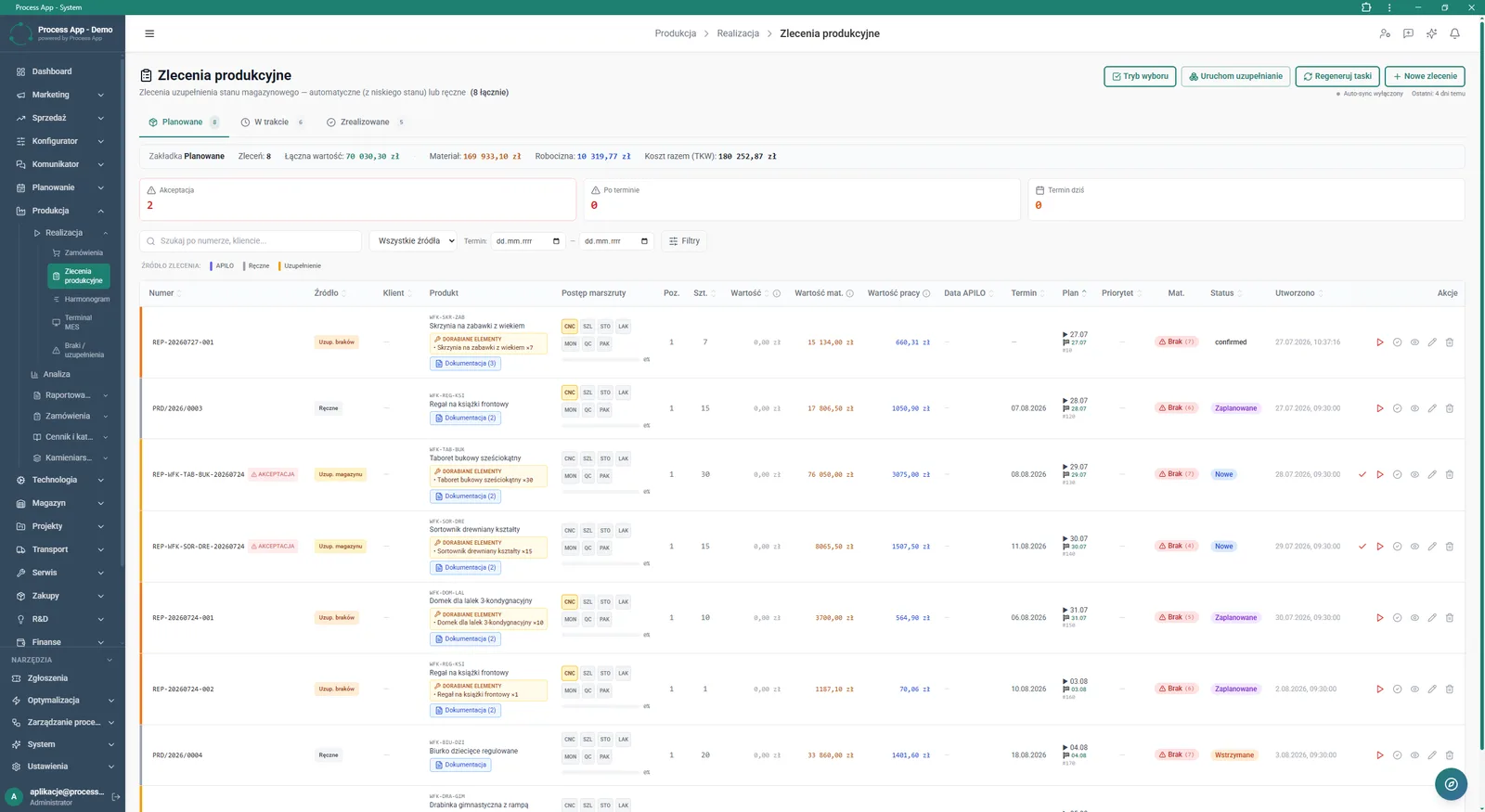The image size is (1485, 812).
Task: Click the feedback chat-plus icon in the header
Action: [x=1408, y=33]
